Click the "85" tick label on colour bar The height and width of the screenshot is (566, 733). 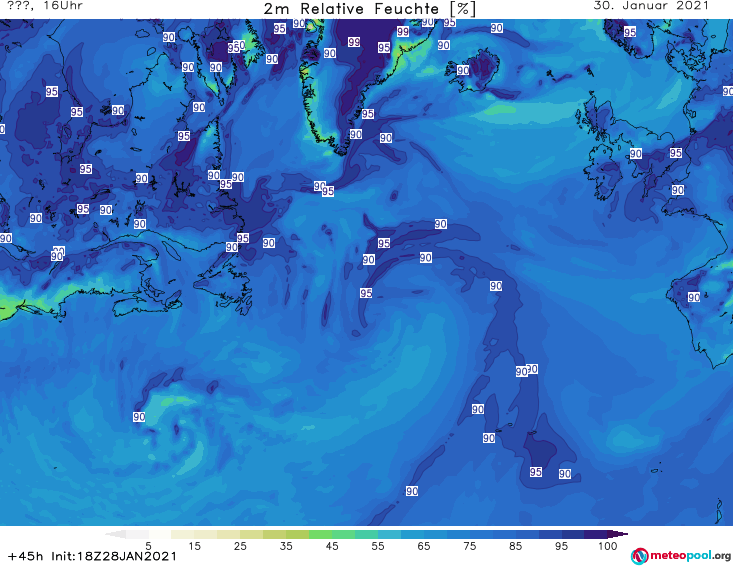(516, 546)
